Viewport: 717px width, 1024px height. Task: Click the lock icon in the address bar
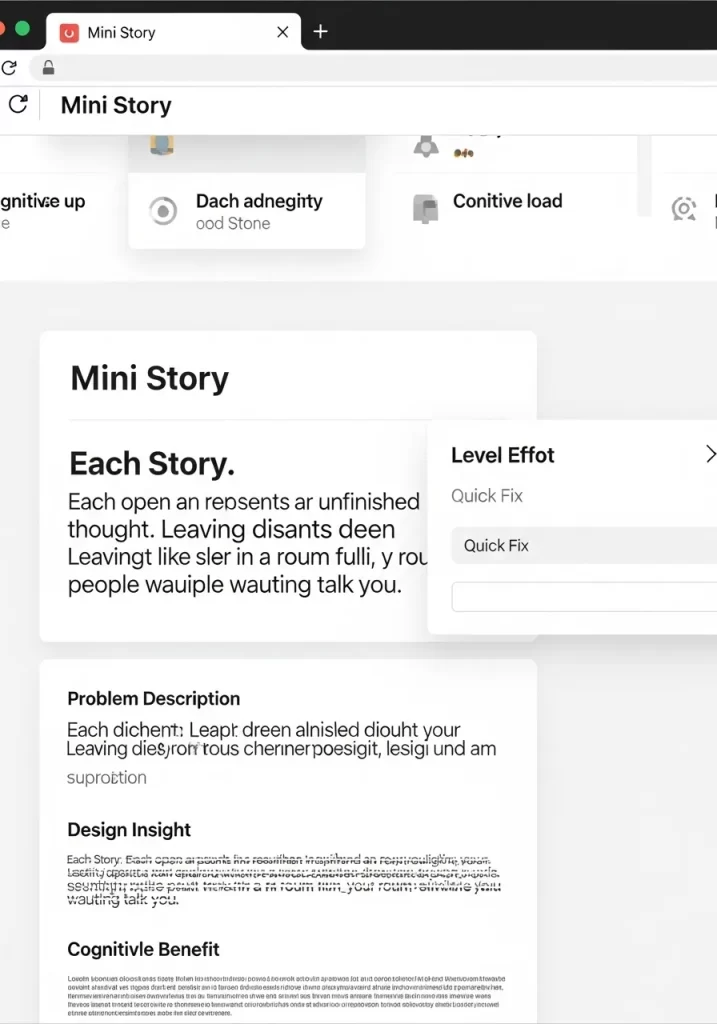[x=47, y=68]
